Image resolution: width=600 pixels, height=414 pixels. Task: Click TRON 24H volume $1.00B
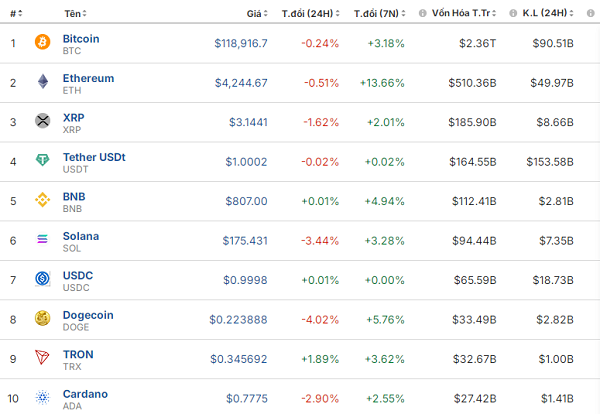coord(556,359)
